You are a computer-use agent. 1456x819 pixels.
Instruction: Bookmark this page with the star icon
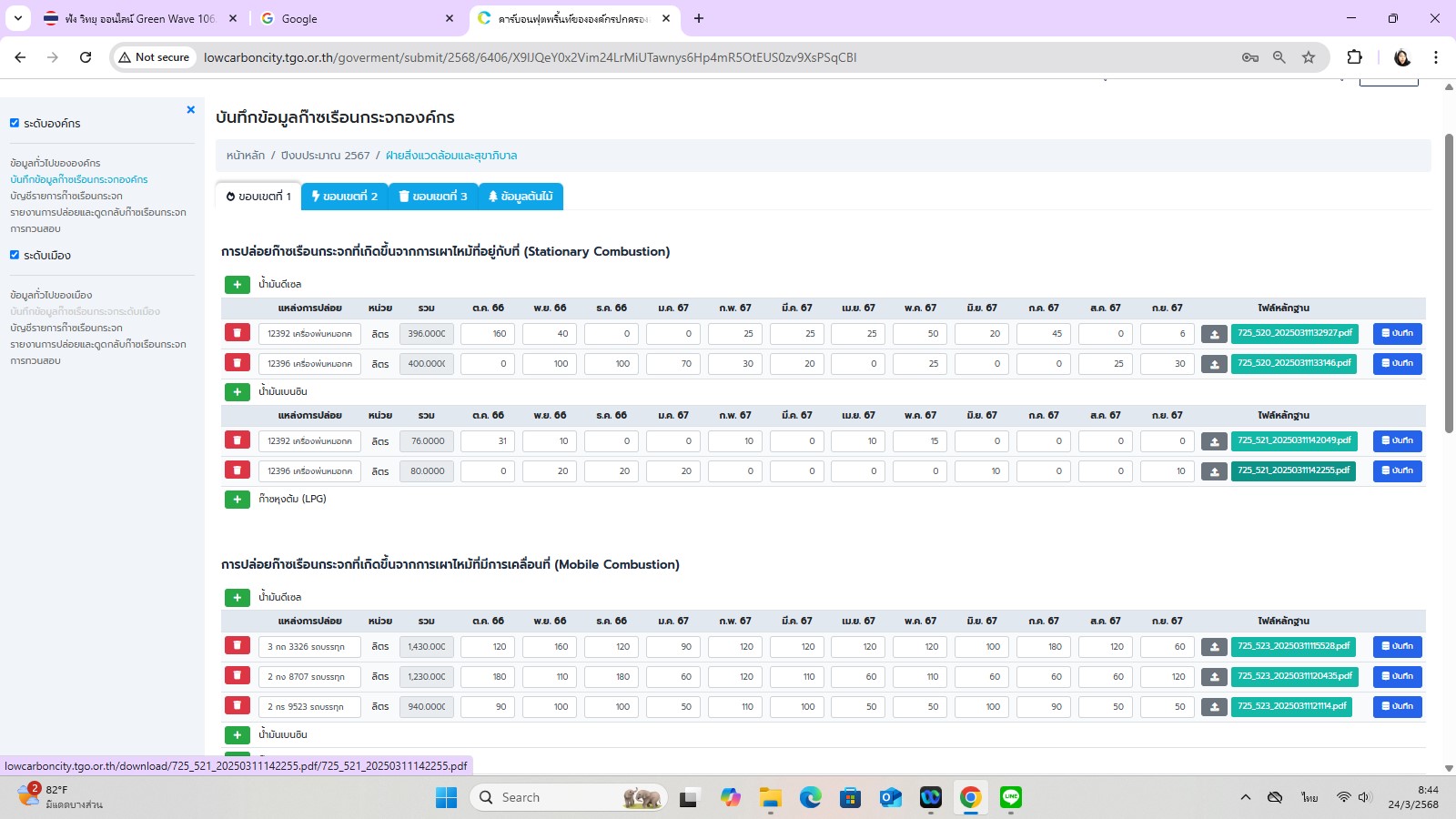1309,57
